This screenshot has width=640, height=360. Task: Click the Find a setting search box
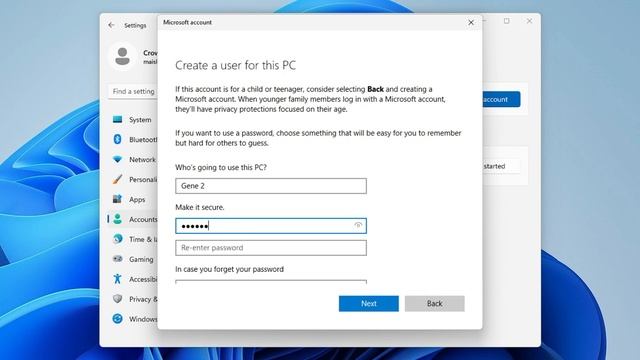pos(133,91)
